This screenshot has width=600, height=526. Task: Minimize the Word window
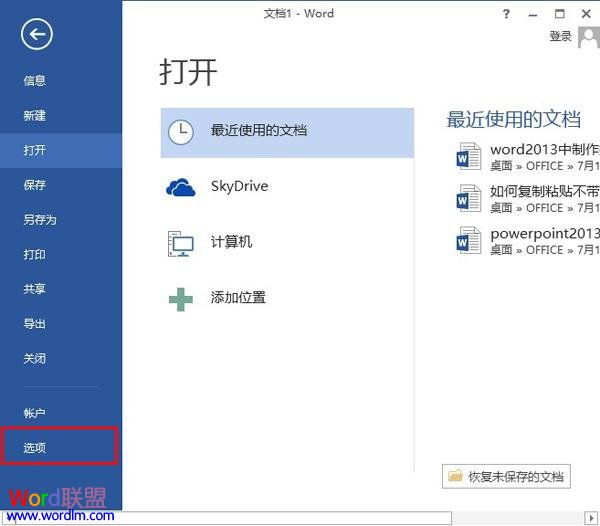pos(533,15)
